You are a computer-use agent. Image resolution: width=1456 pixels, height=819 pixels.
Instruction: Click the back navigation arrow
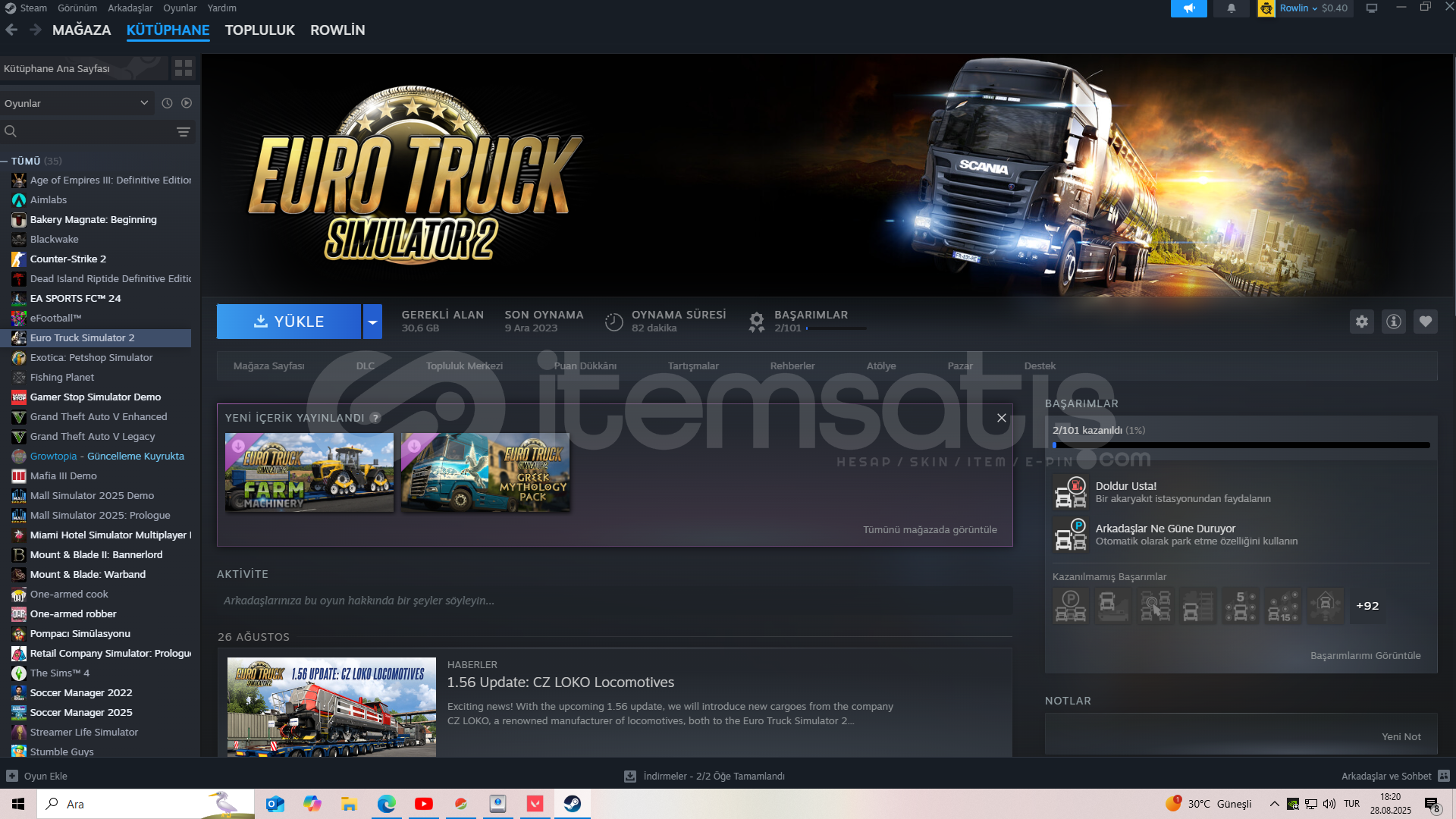tap(11, 30)
